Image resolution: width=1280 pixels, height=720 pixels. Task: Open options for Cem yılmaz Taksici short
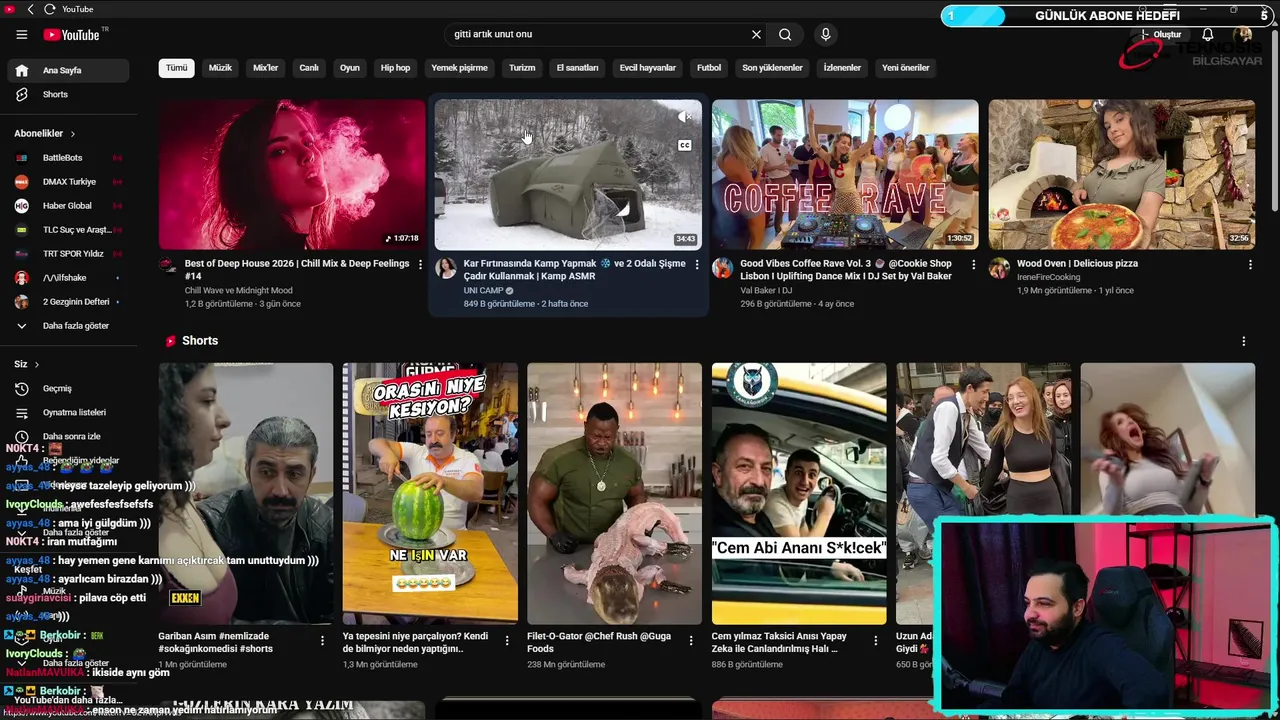click(x=876, y=640)
